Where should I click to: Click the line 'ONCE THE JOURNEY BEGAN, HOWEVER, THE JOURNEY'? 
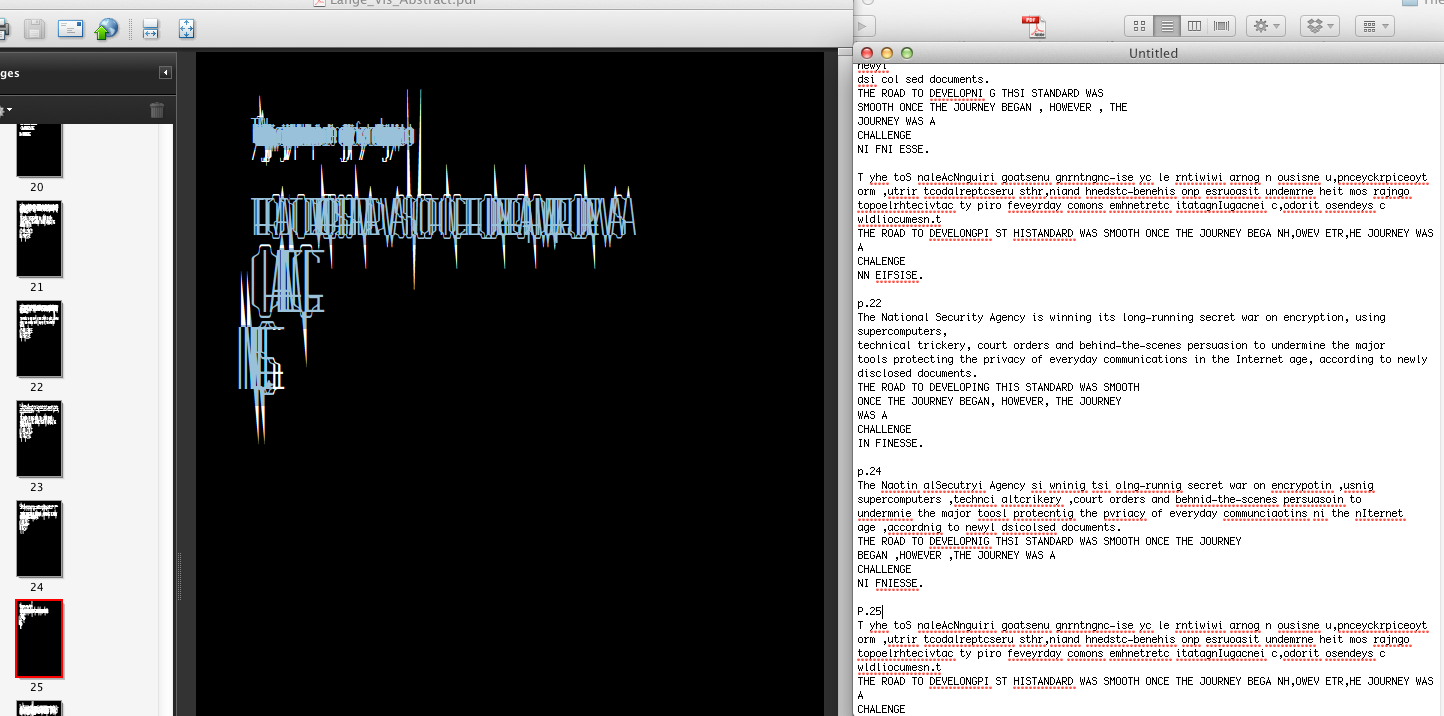[x=989, y=401]
